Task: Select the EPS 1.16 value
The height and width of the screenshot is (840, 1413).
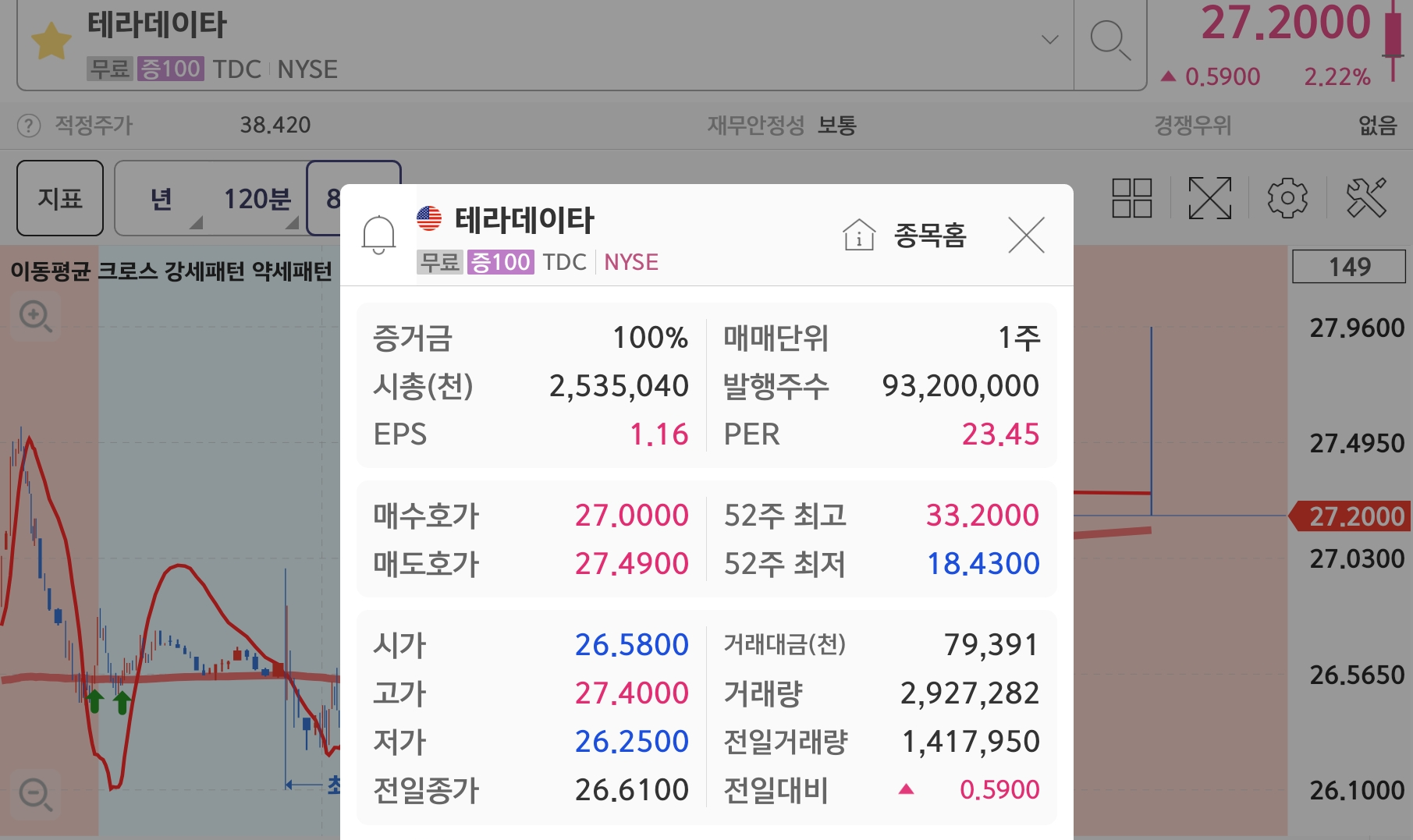Action: click(659, 434)
